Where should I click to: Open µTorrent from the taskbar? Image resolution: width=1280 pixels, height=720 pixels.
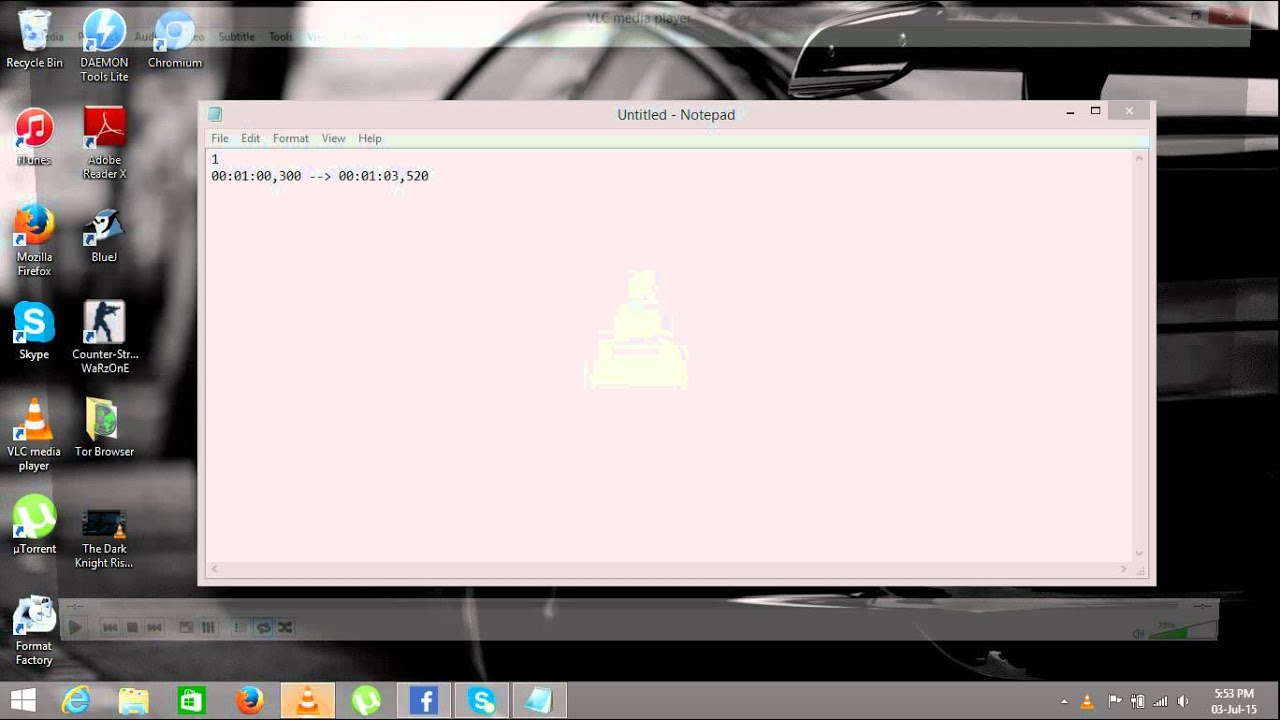366,700
